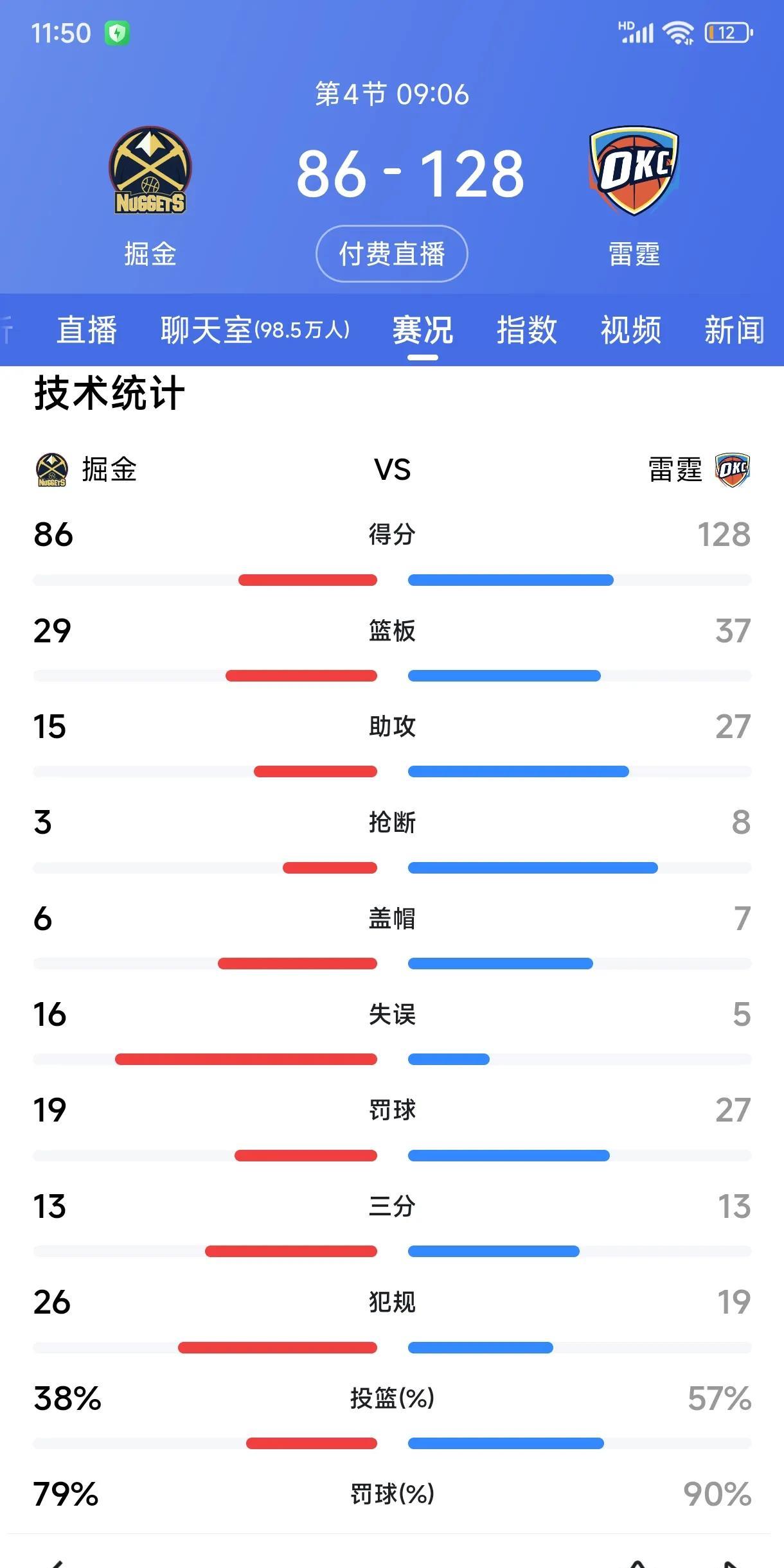
Task: Switch to the 直播 tab
Action: click(x=87, y=330)
